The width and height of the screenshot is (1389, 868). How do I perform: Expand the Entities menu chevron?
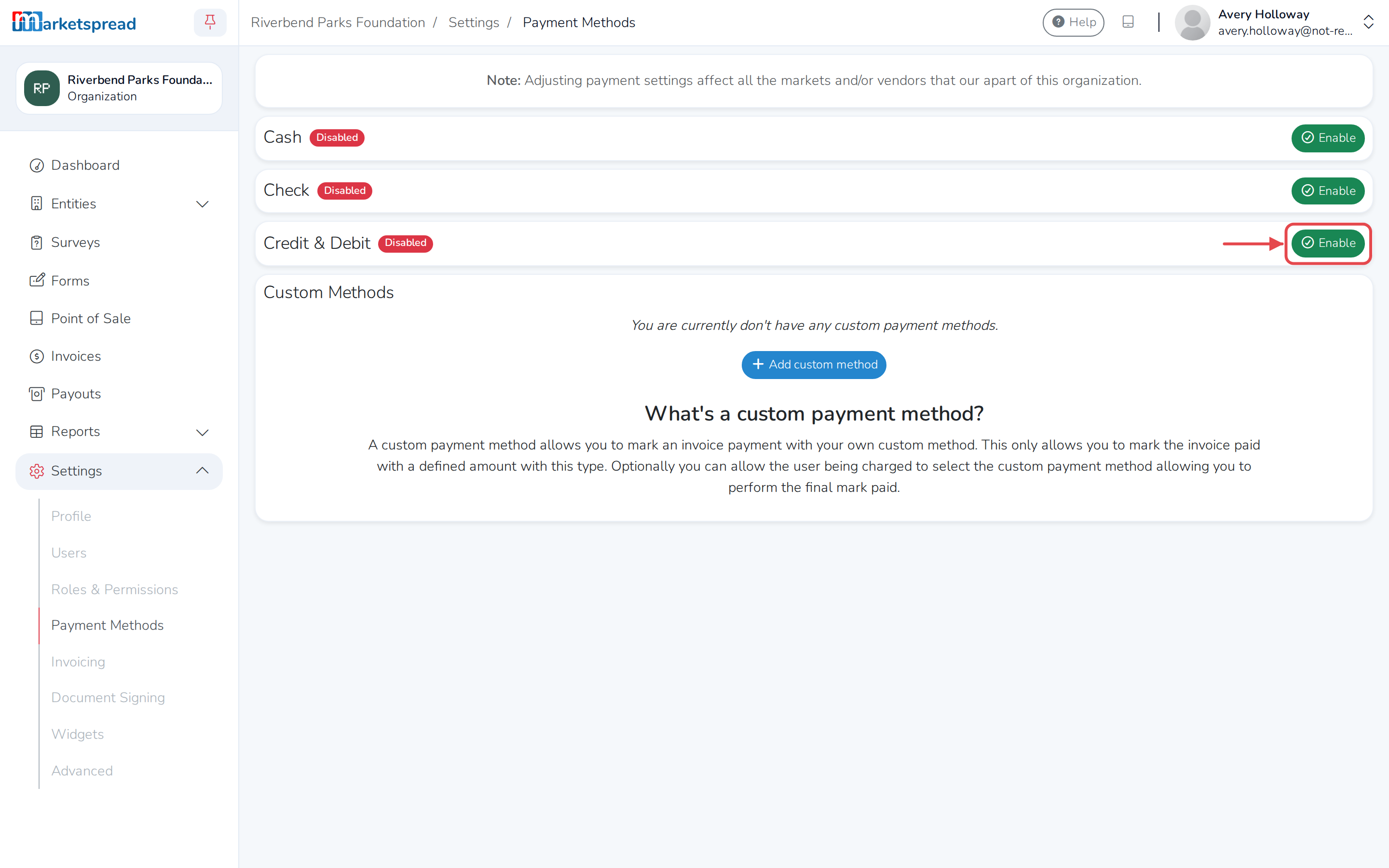[202, 204]
